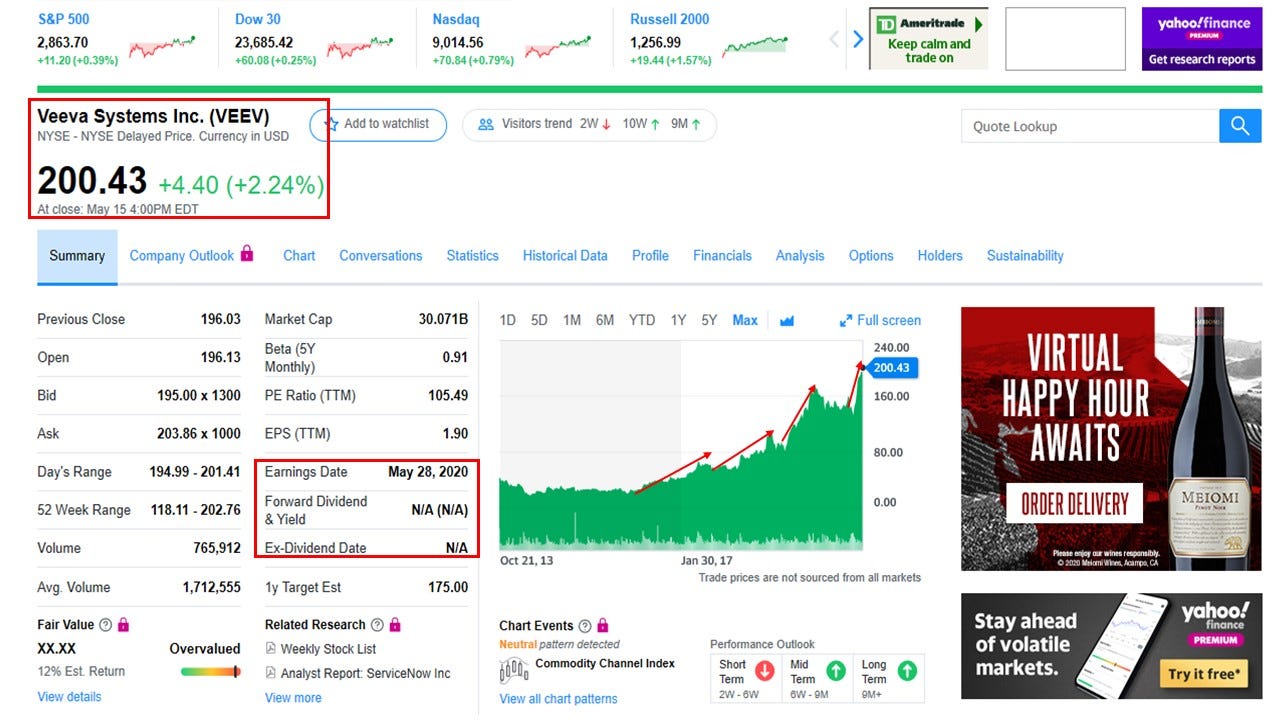Click the Full screen expand icon
1280x720 pixels.
pyautogui.click(x=846, y=321)
